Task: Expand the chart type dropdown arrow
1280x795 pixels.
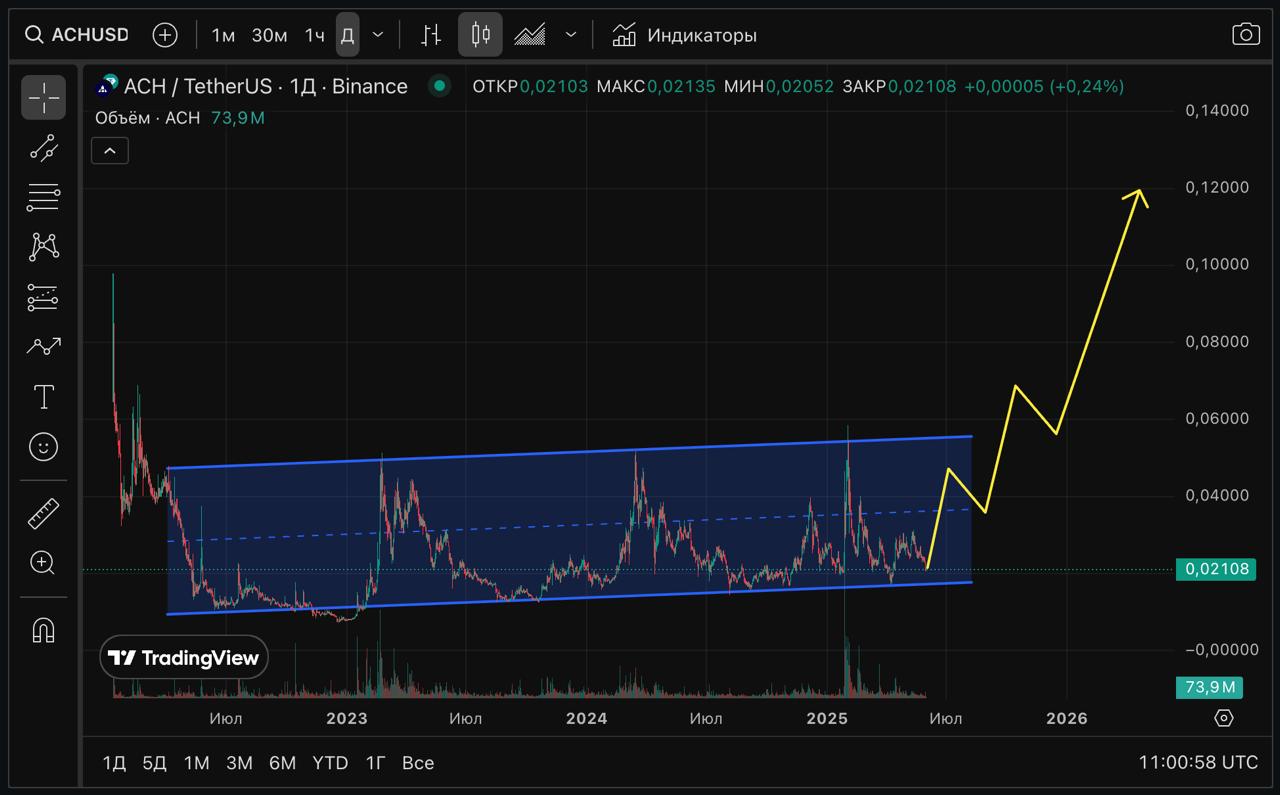Action: click(x=571, y=35)
